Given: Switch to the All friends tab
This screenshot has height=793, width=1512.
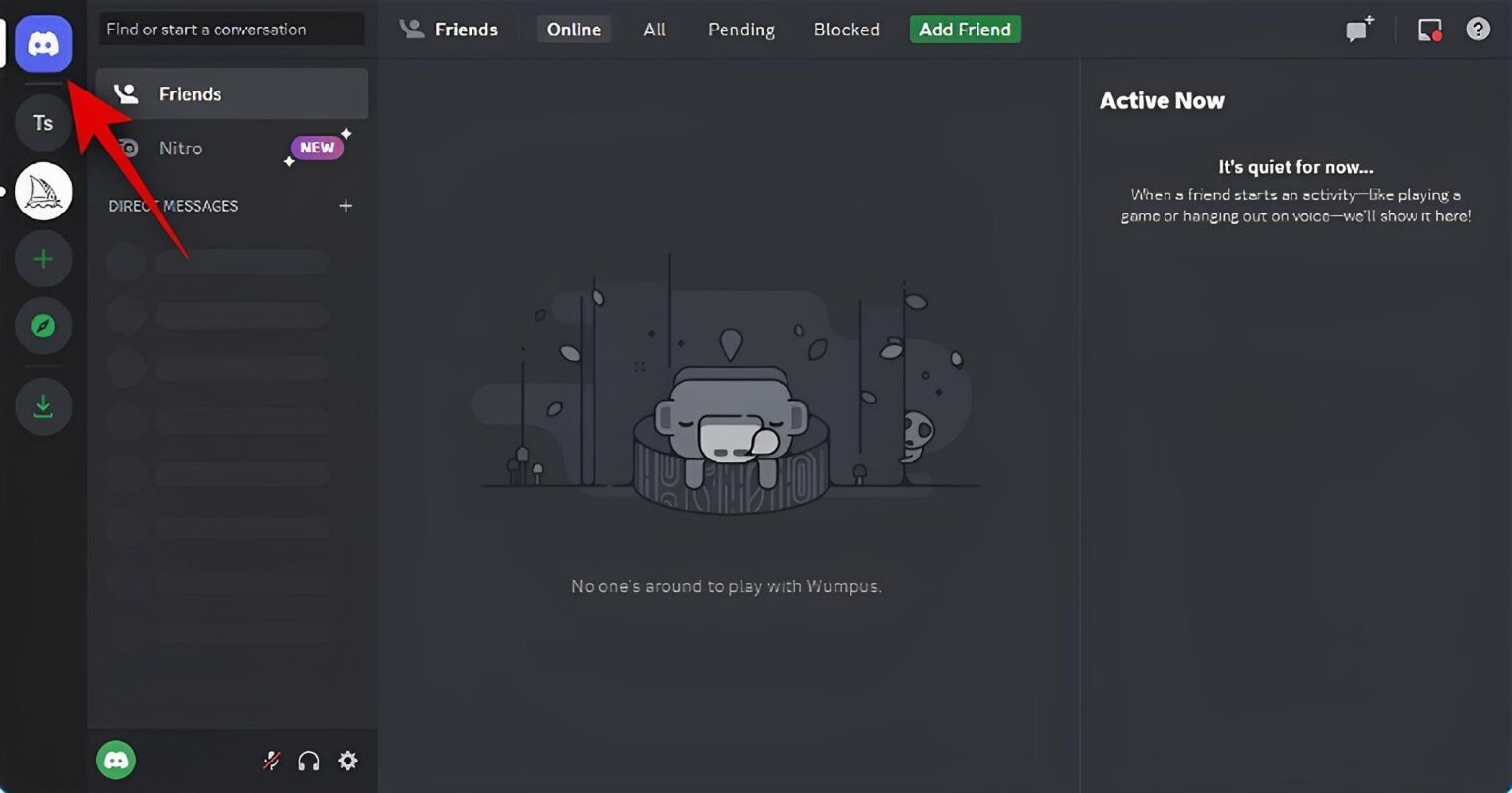Looking at the screenshot, I should pos(655,30).
